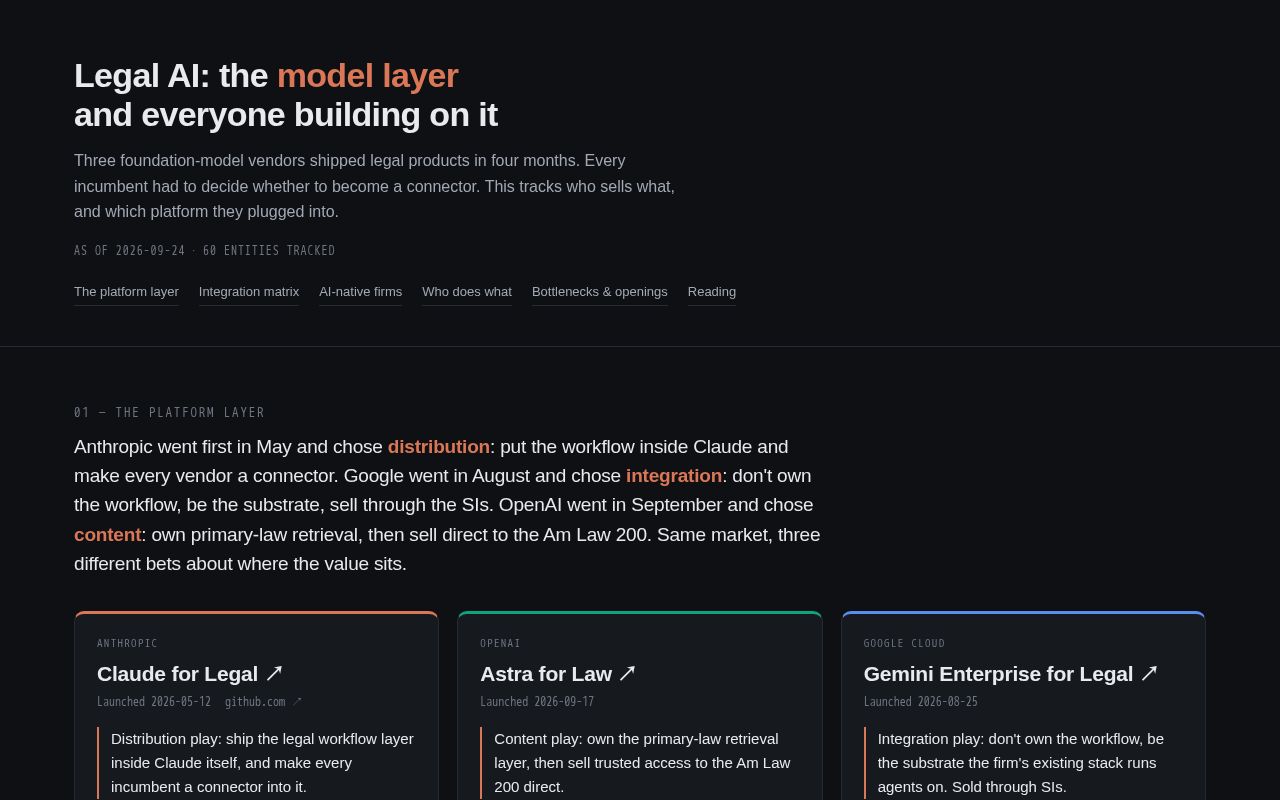Click the Integration play description quote
Viewport: 1280px width, 800px height.
[1021, 763]
